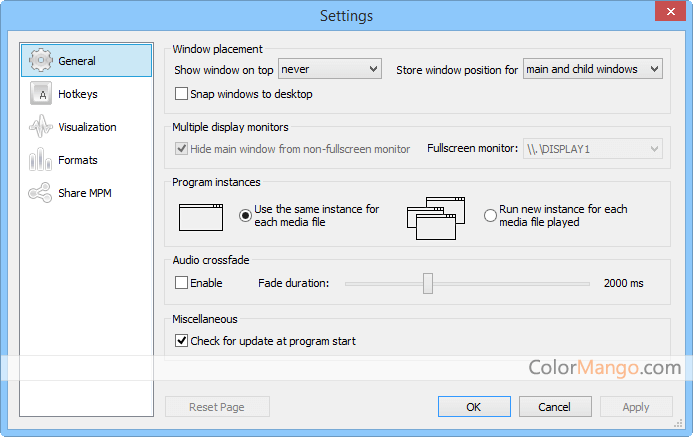Expand Store window position for dropdown
The image size is (693, 437).
(x=593, y=69)
